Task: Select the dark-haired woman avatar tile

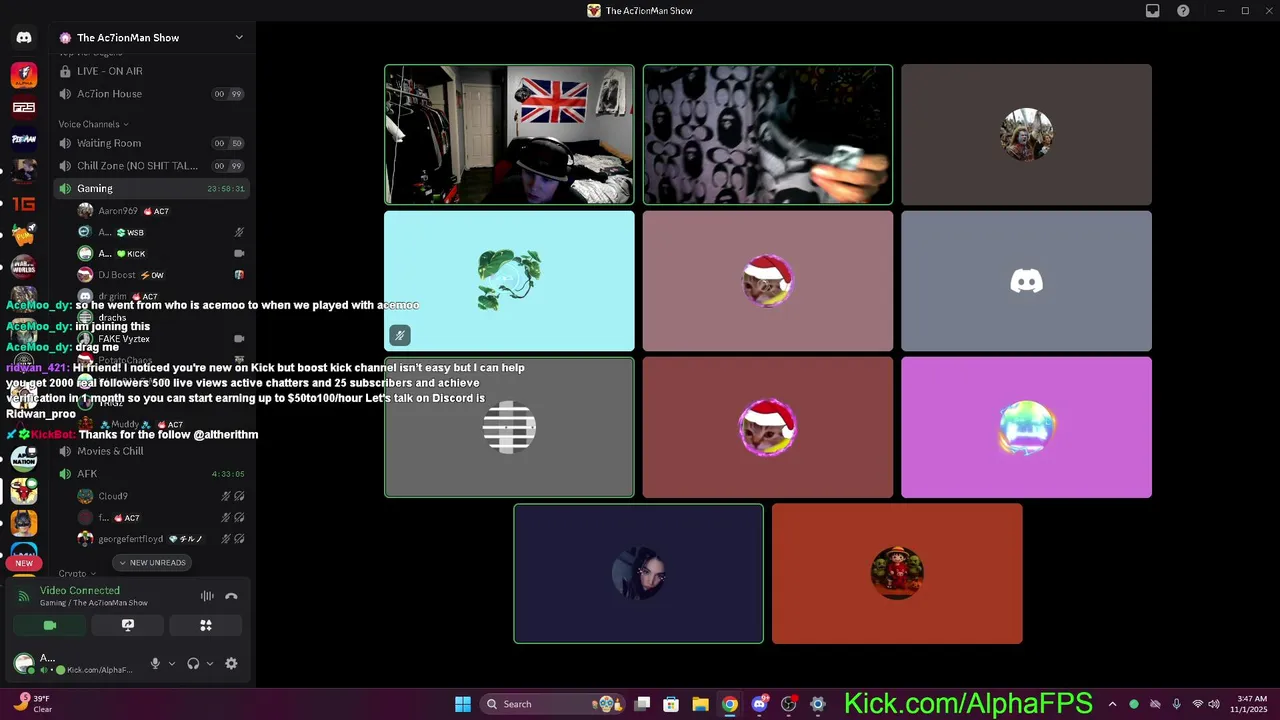Action: [x=638, y=574]
